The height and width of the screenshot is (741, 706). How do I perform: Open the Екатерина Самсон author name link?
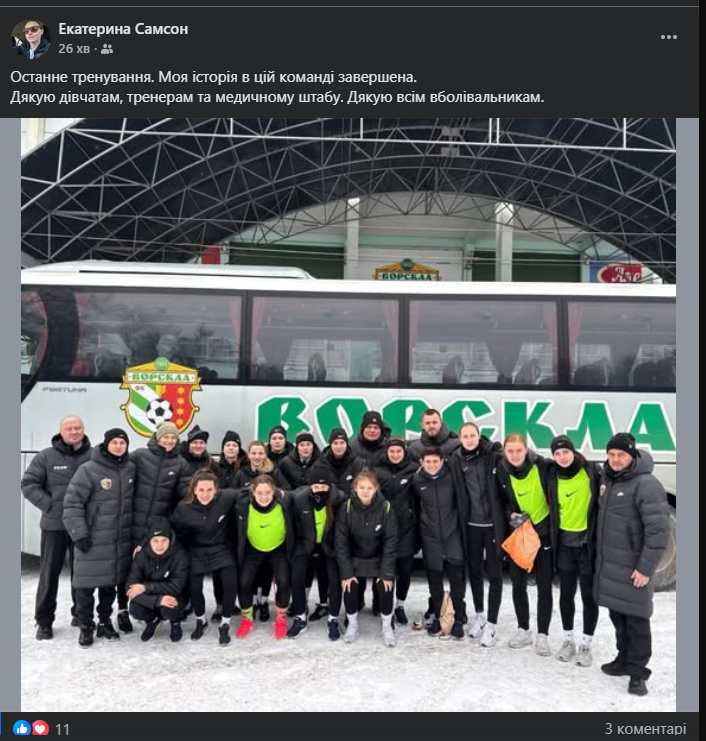pyautogui.click(x=123, y=29)
